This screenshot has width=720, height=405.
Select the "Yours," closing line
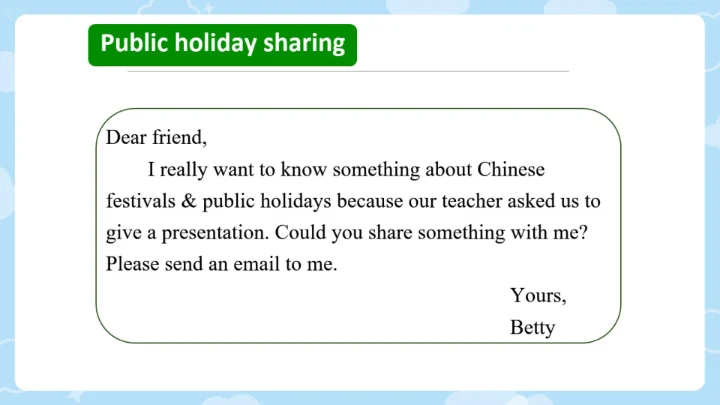(x=538, y=295)
